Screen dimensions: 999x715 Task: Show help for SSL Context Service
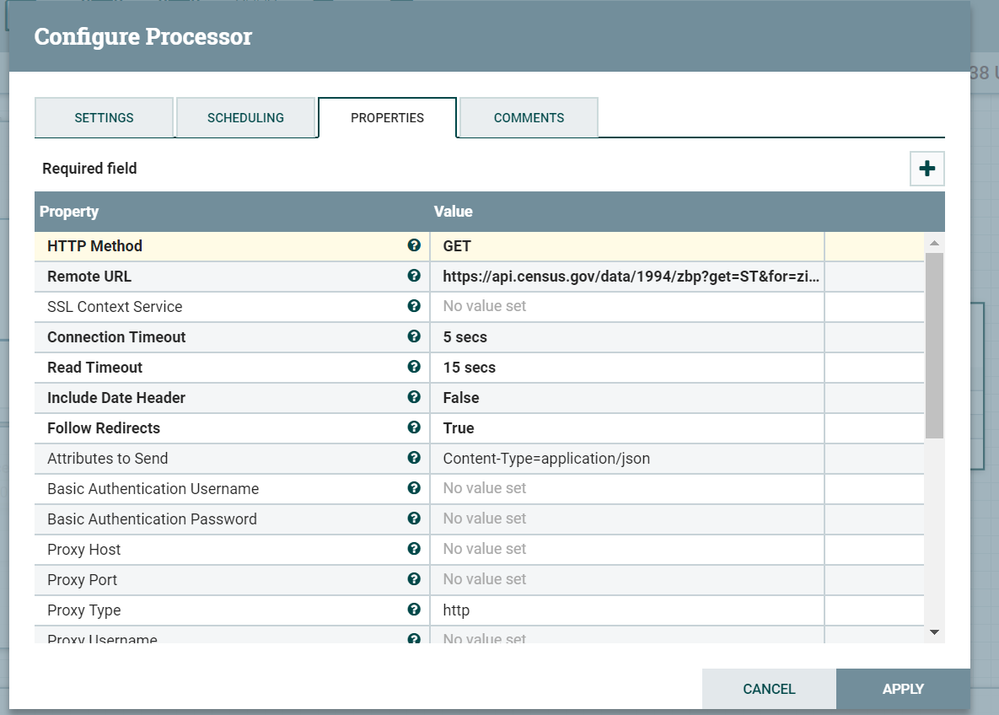coord(414,306)
